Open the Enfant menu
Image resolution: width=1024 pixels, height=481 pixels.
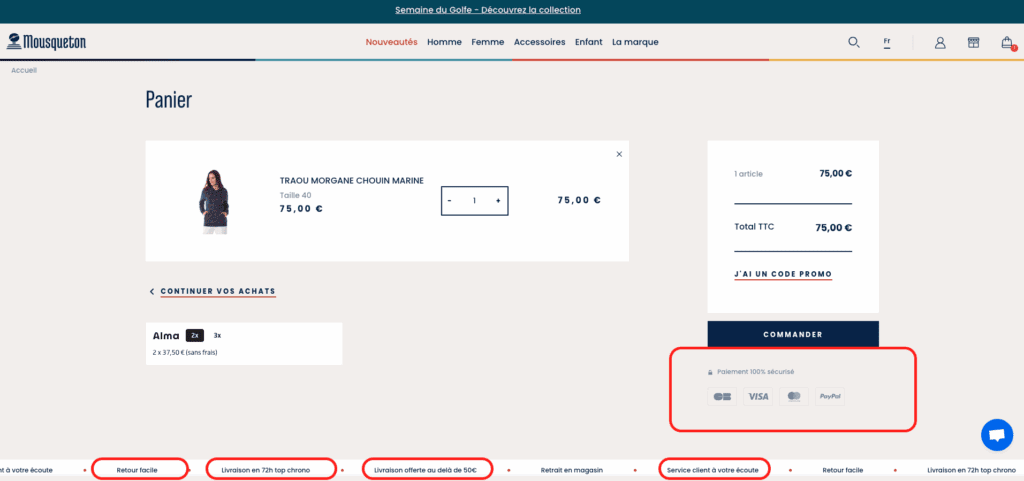(x=588, y=42)
